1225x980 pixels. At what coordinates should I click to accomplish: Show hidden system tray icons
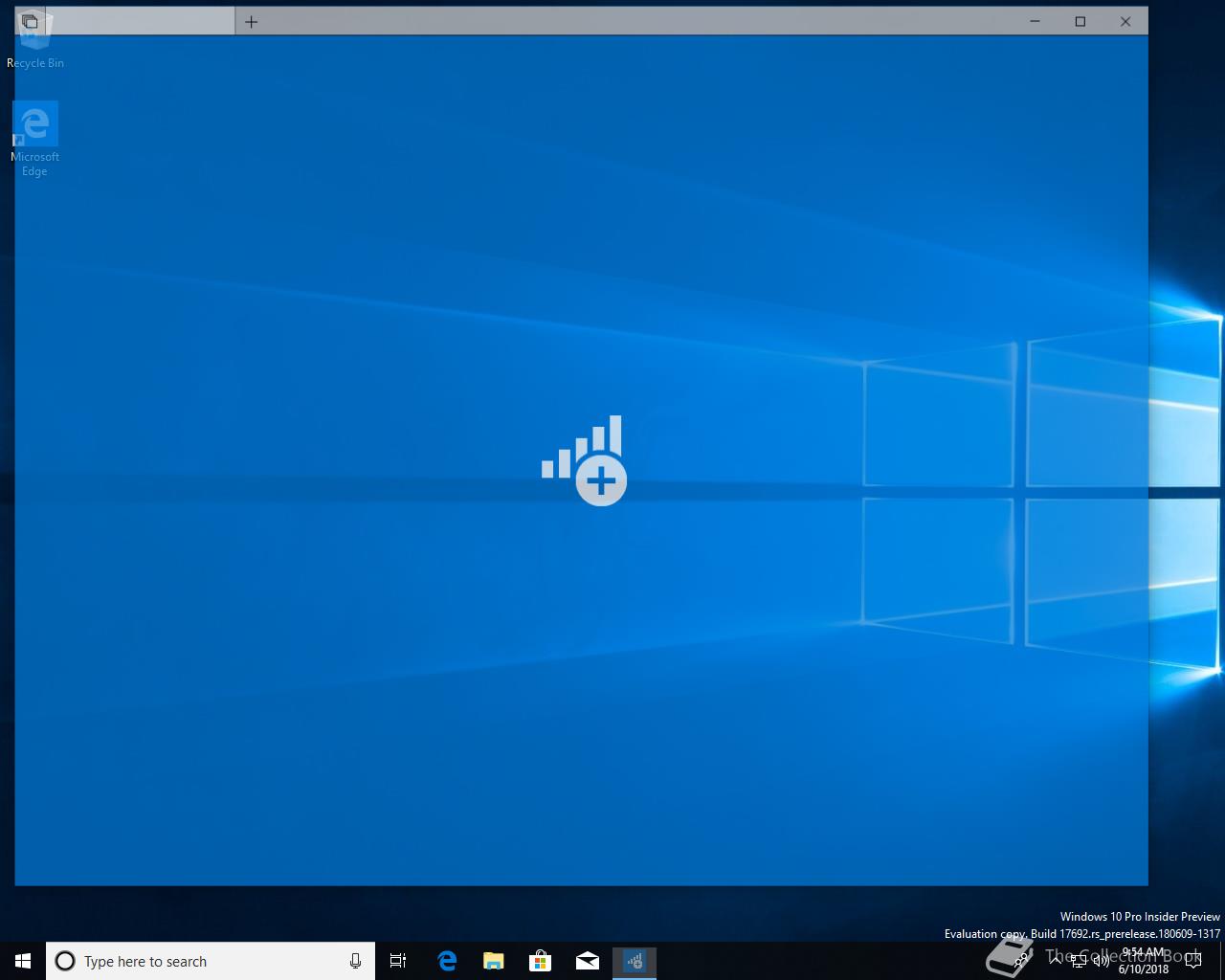pos(1055,961)
